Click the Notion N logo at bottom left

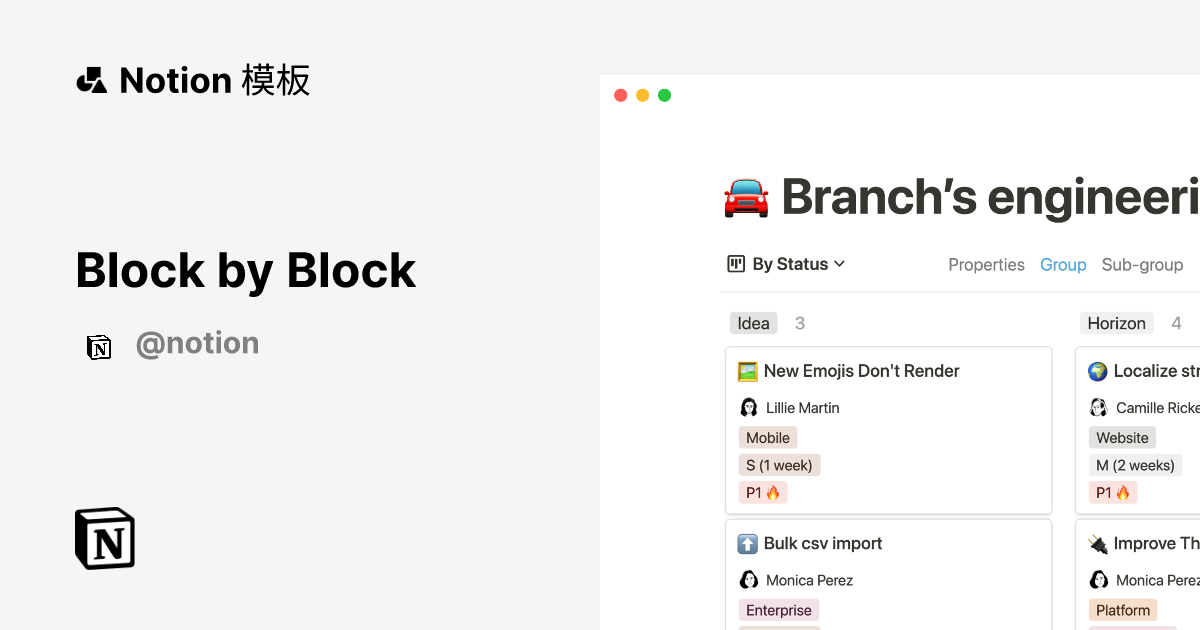(104, 538)
